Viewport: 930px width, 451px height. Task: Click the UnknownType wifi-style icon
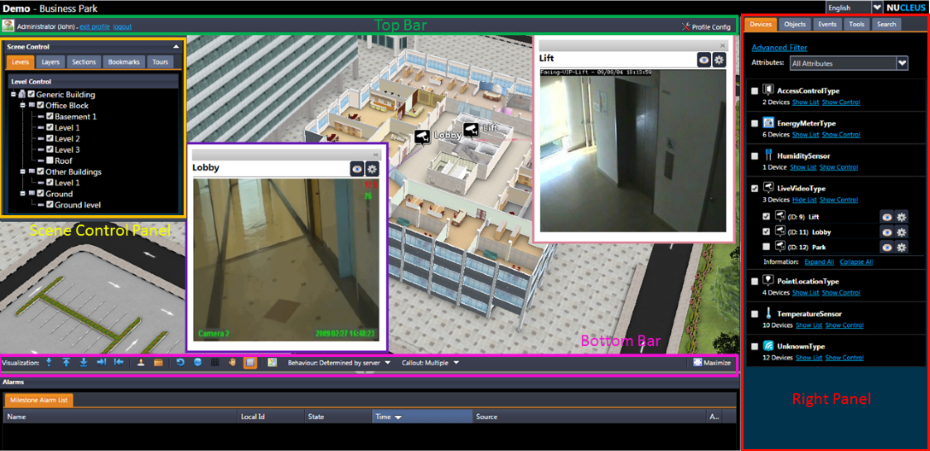[x=768, y=345]
